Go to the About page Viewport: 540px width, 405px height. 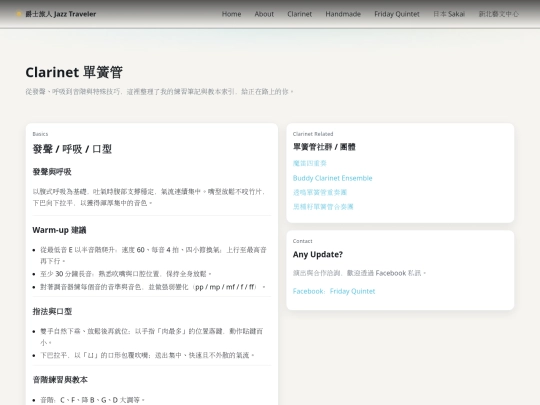tap(264, 14)
